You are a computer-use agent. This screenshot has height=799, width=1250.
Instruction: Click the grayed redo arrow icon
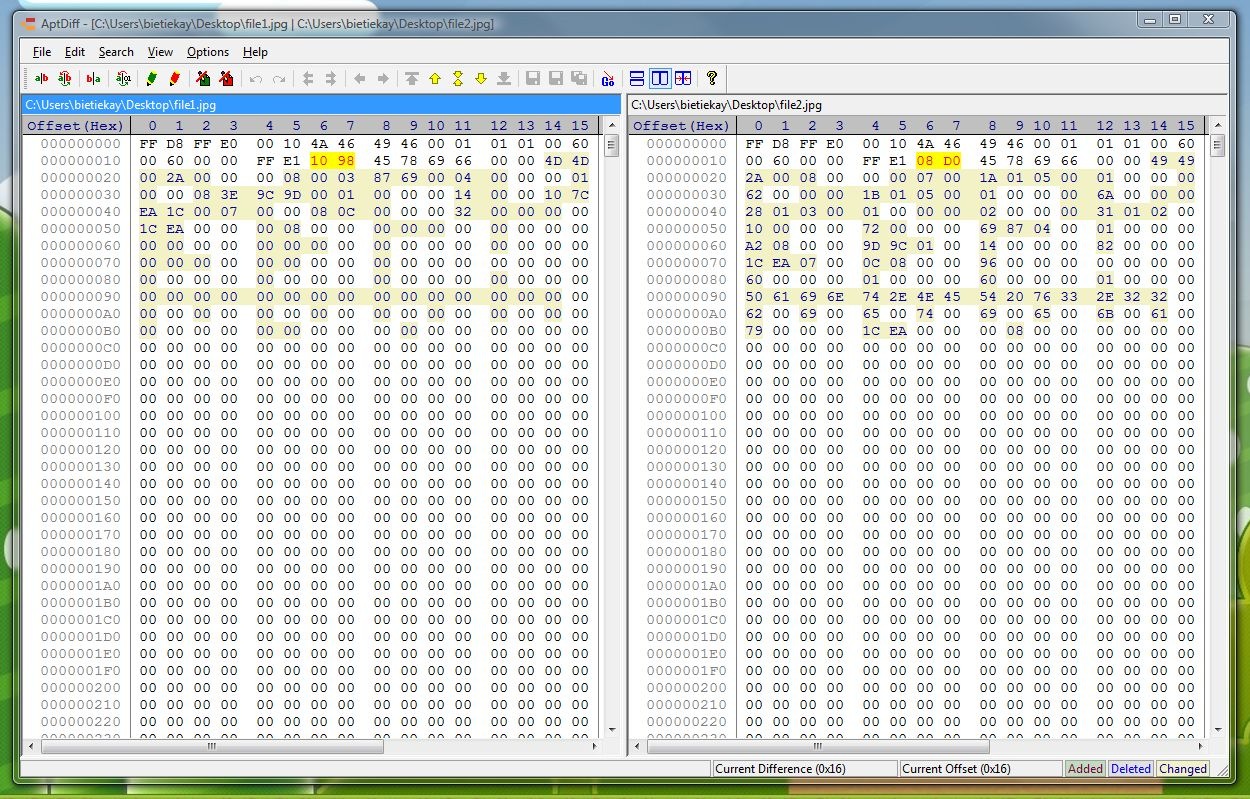coord(279,78)
